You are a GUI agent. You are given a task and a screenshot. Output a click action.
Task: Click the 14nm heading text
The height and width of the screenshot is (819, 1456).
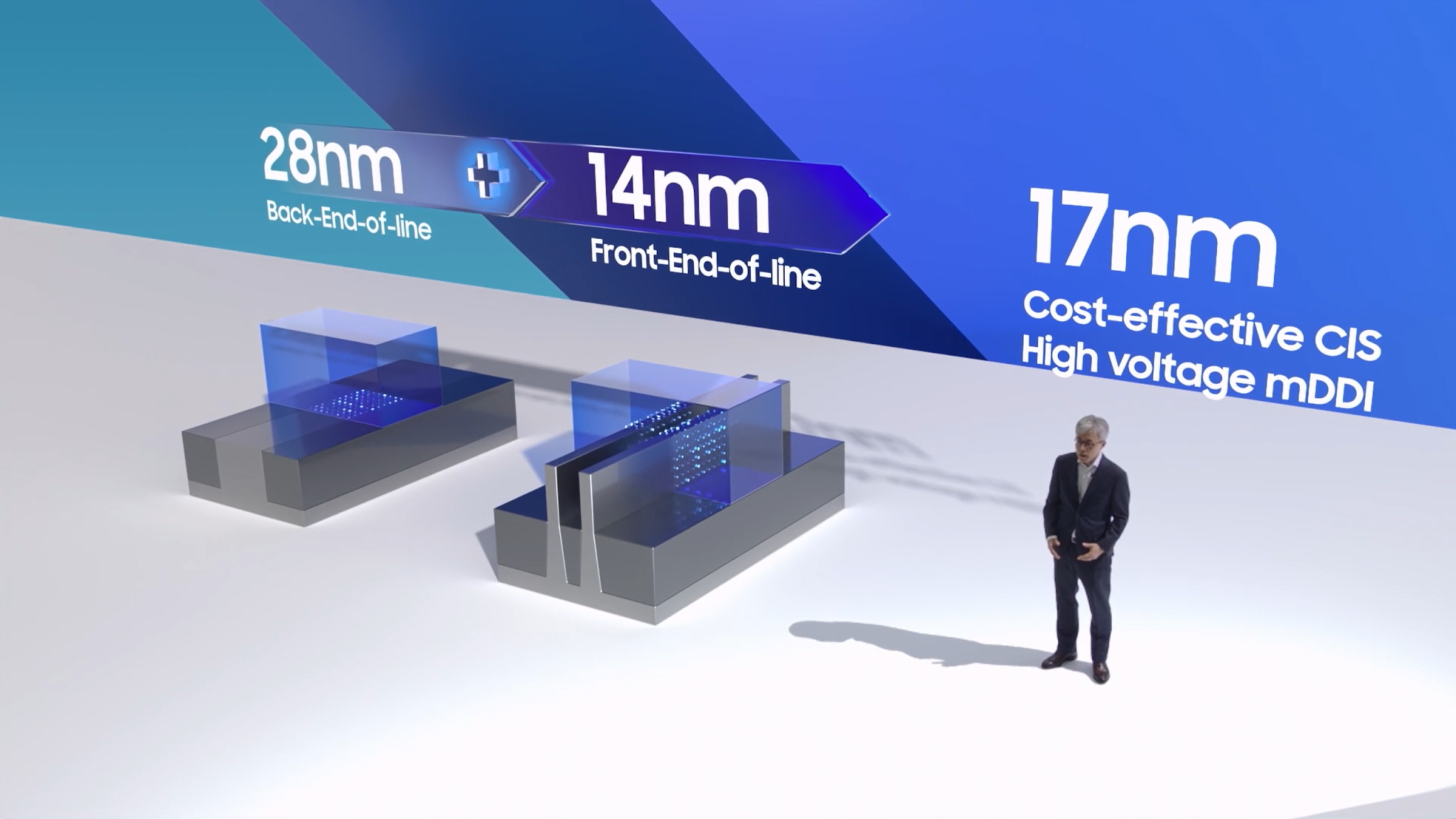[x=679, y=193]
